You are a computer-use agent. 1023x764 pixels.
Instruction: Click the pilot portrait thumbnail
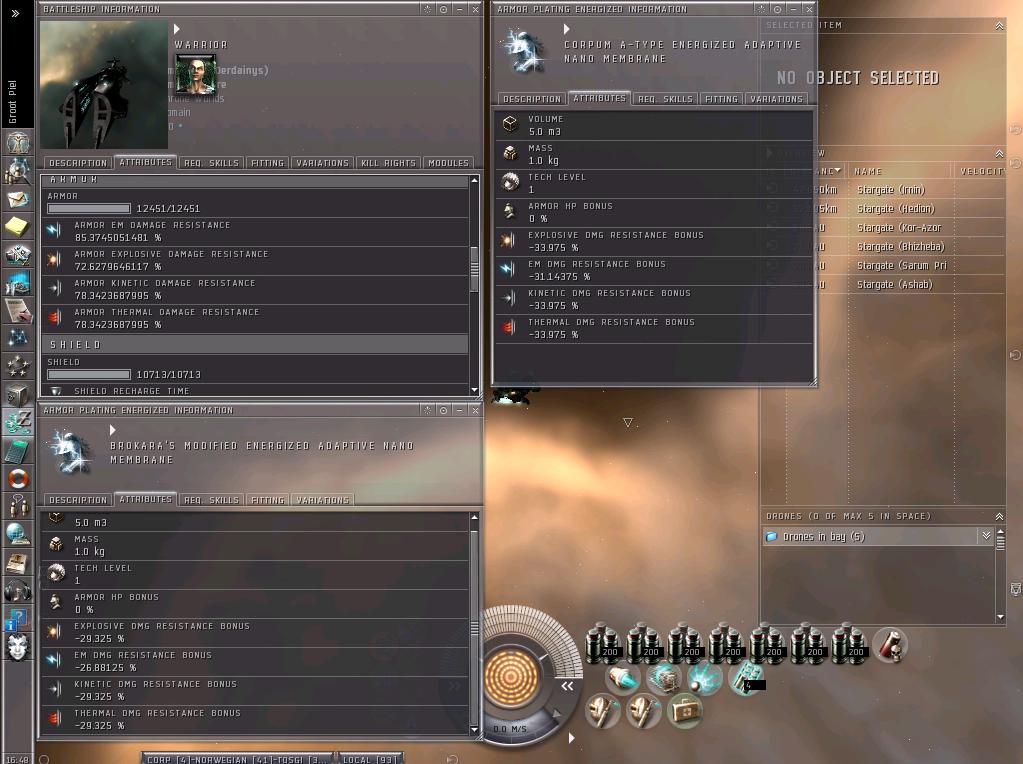click(x=195, y=74)
